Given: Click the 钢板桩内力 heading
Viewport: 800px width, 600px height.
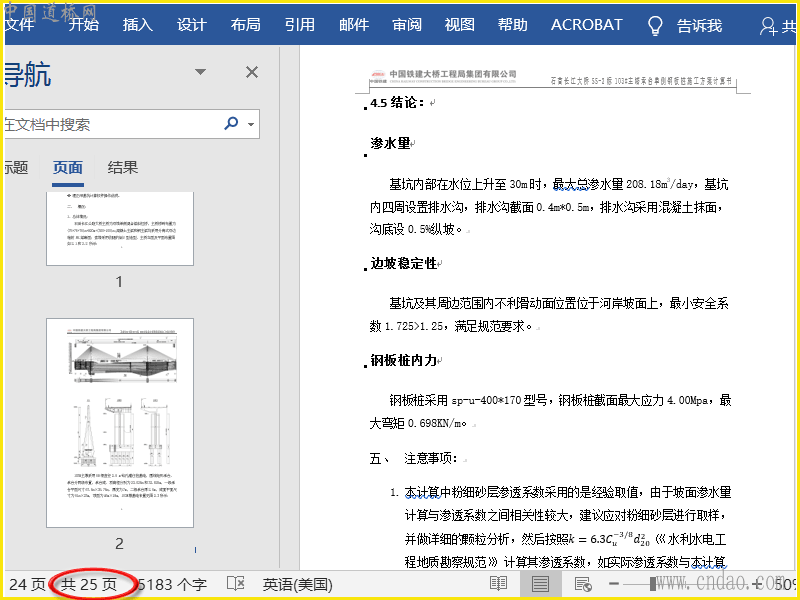Looking at the screenshot, I should point(404,360).
